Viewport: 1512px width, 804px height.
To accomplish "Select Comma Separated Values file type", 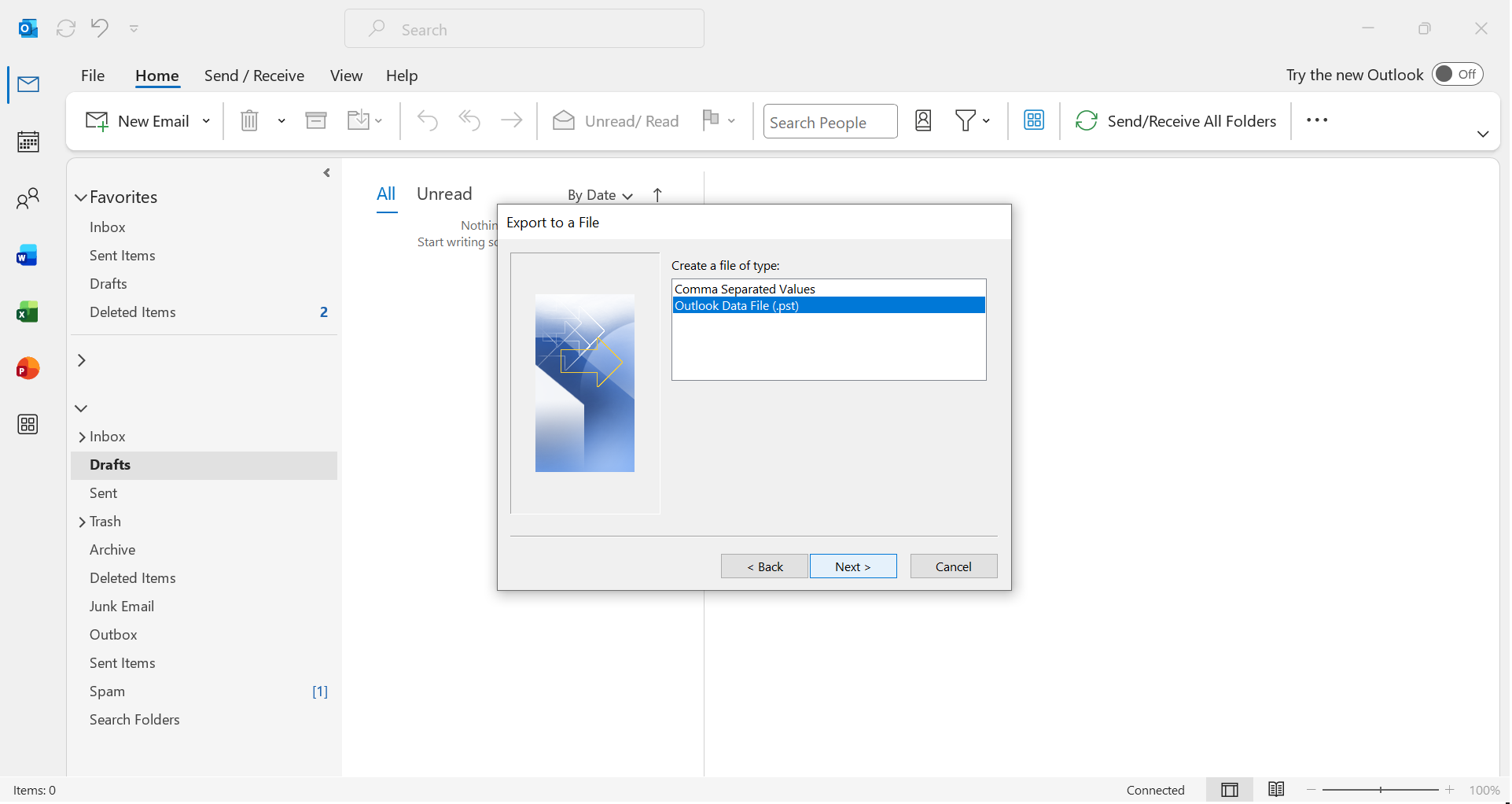I will pos(829,289).
